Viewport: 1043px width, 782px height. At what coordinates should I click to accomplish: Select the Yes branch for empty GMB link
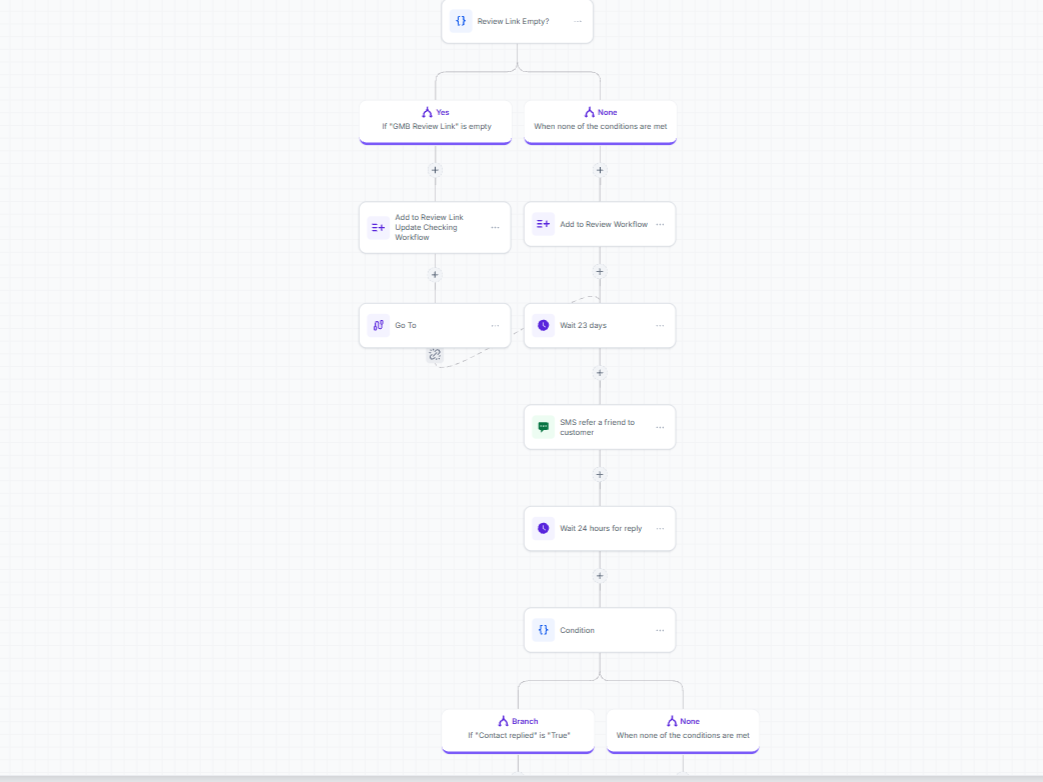click(435, 122)
